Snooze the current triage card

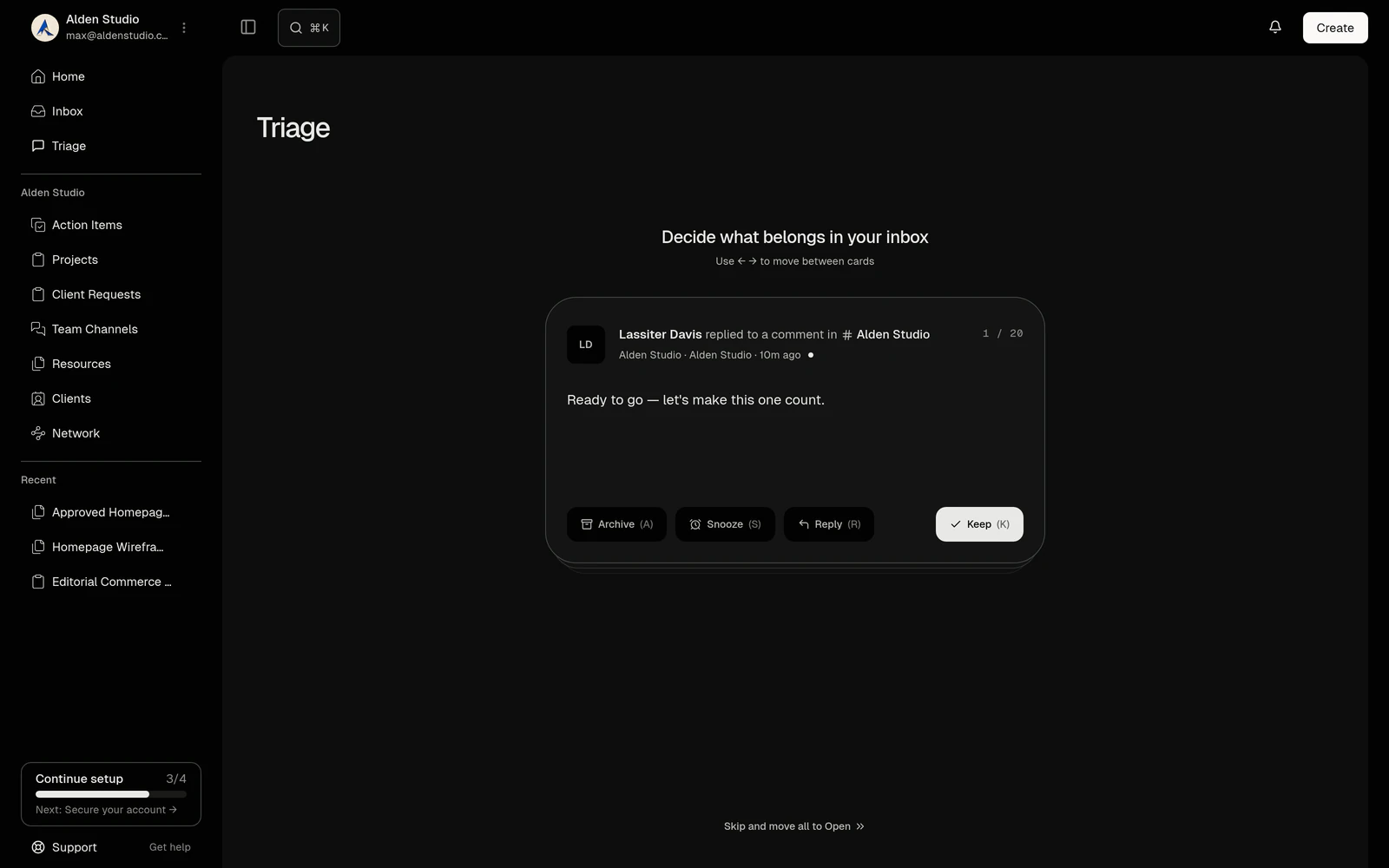725,524
